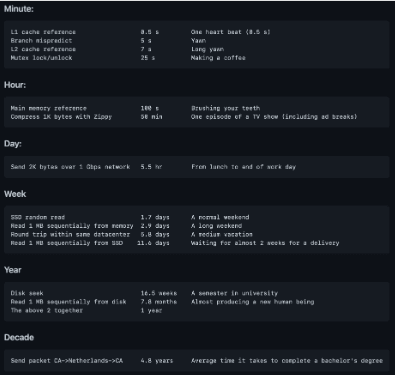395x375 pixels.
Task: Click 'Read 1 MB sequentially from memory'
Action: pos(72,226)
